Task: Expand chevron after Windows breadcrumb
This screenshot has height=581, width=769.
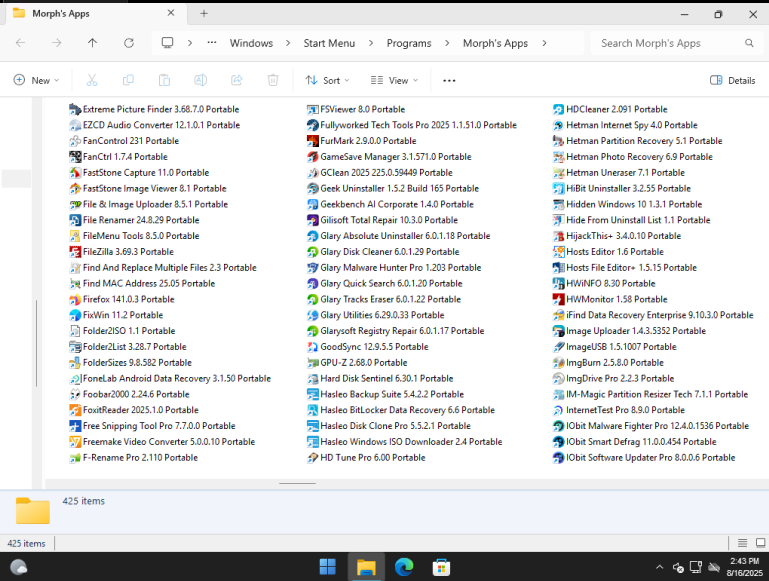Action: point(288,43)
